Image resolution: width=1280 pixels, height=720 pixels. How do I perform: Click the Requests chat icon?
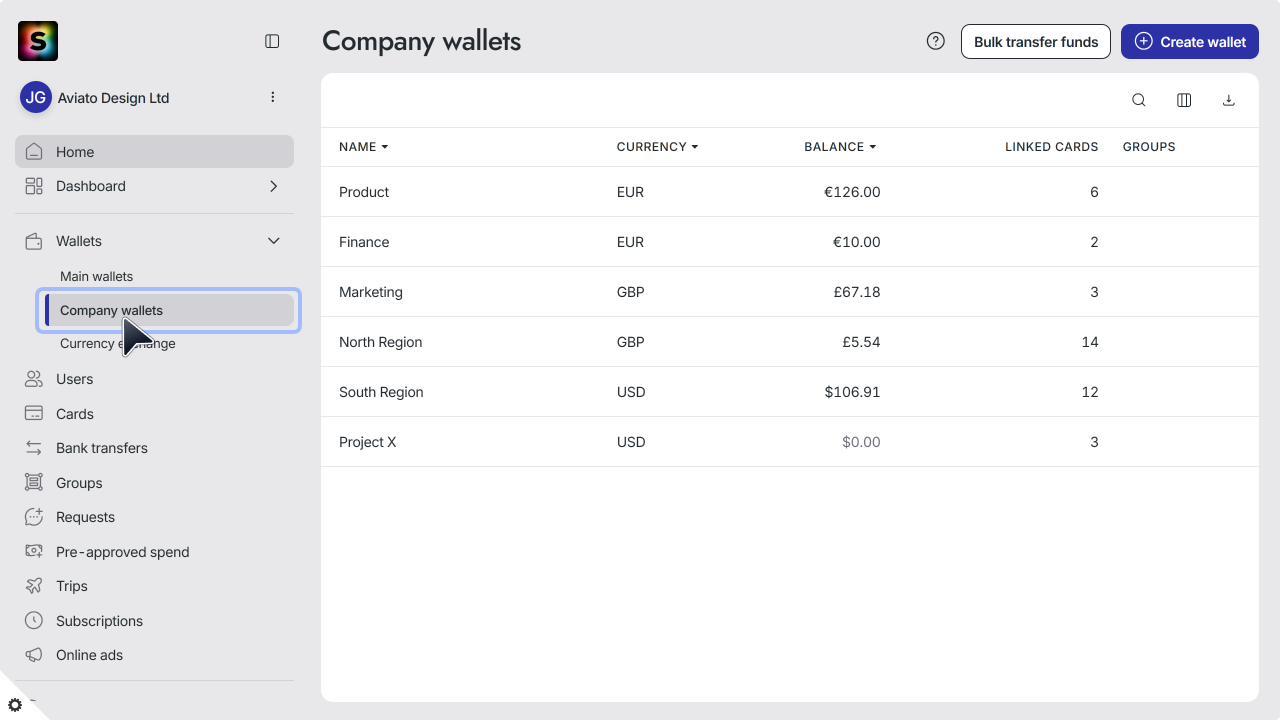click(34, 517)
